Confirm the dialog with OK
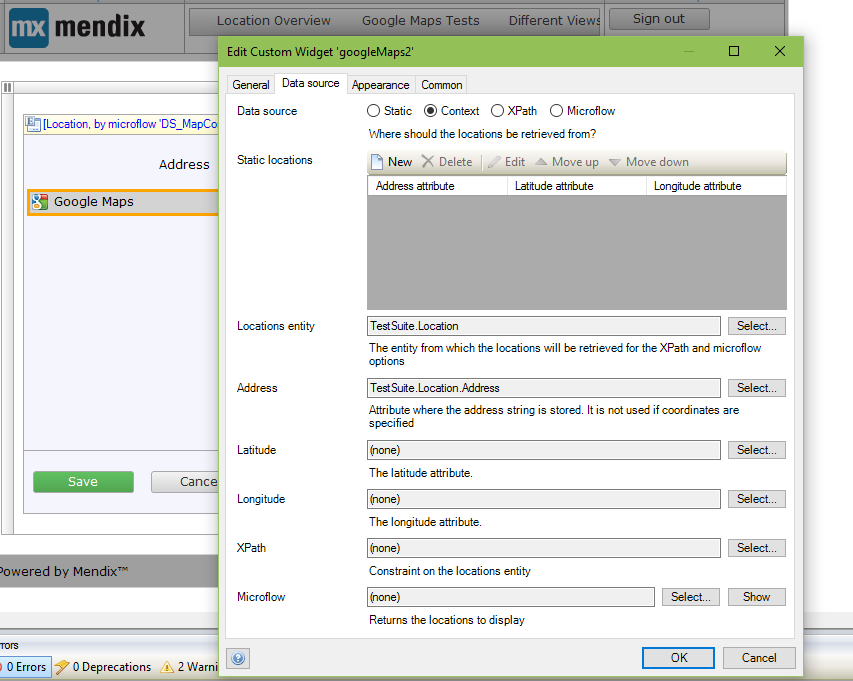This screenshot has height=681, width=853. [678, 658]
